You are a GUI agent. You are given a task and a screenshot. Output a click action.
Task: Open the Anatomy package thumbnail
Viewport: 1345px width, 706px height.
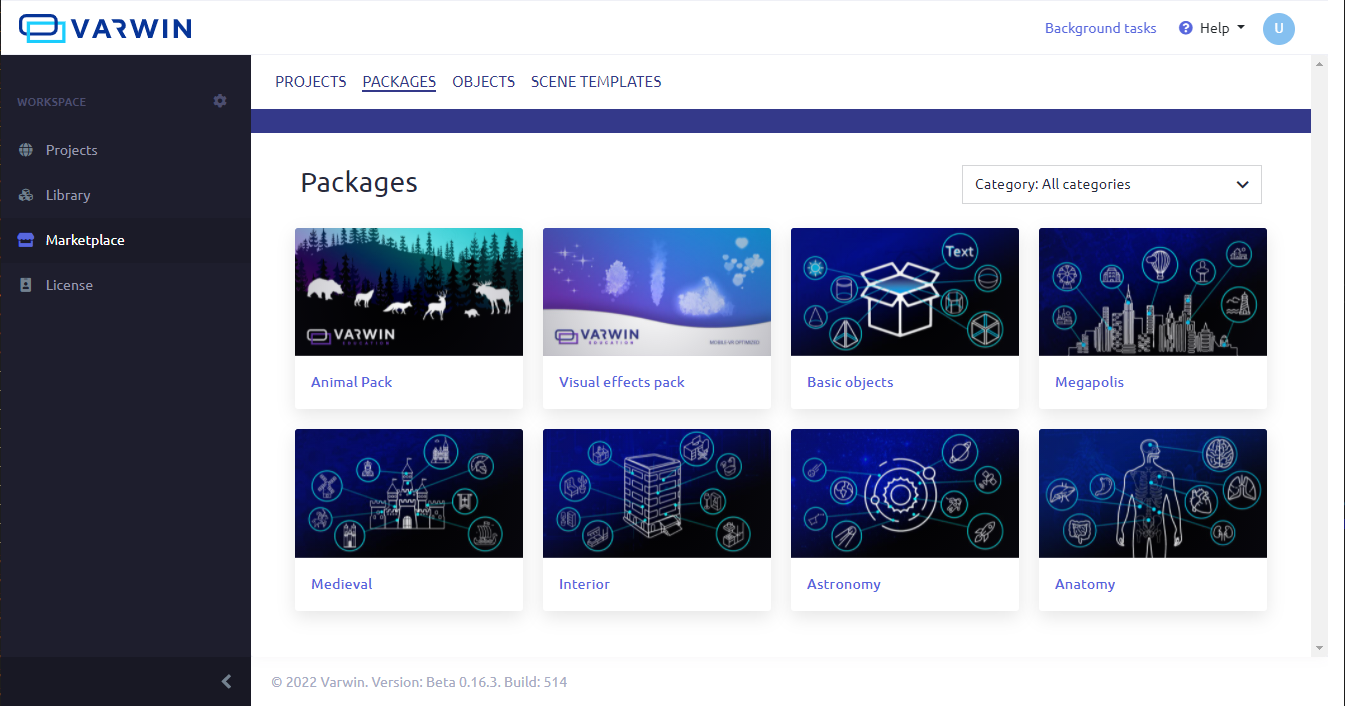1152,493
